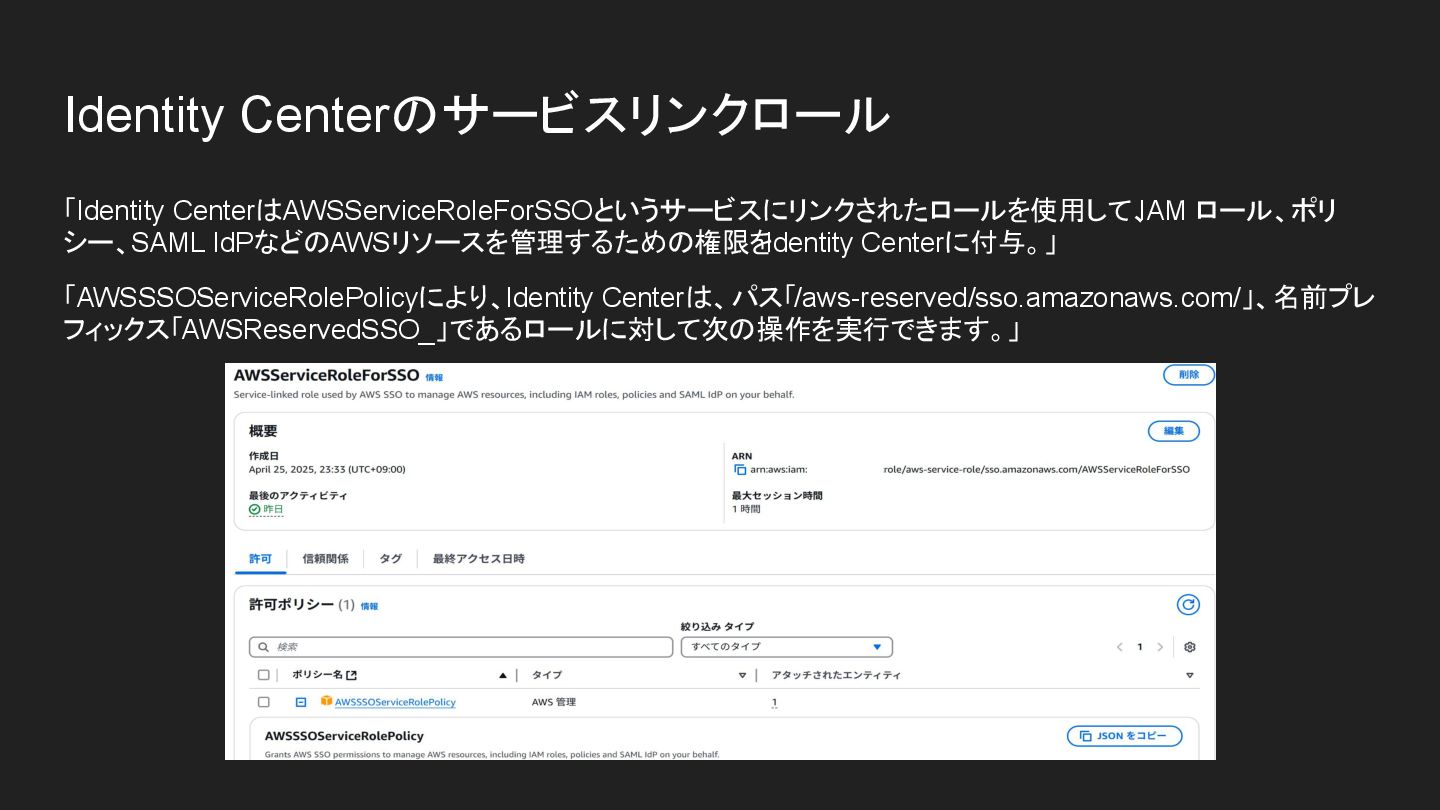Click the 昨日 last activity link
1440x810 pixels.
pyautogui.click(x=273, y=509)
